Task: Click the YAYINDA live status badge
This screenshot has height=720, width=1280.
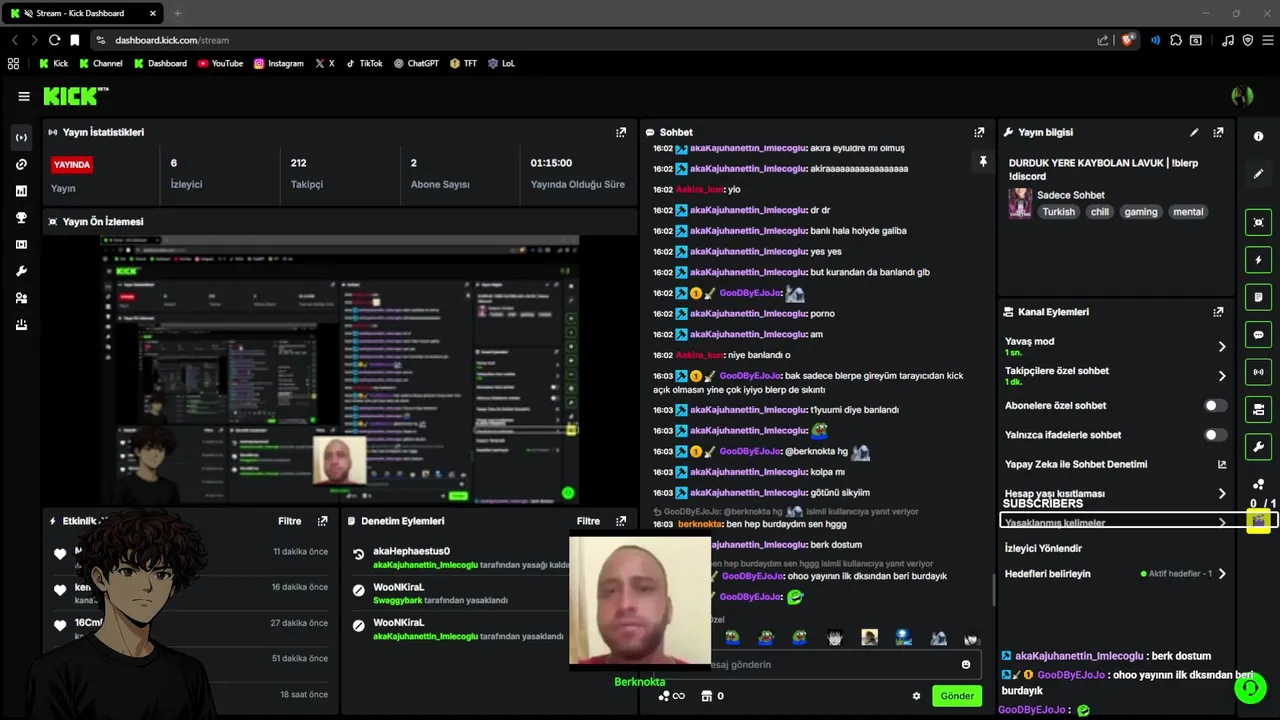Action: pos(72,164)
